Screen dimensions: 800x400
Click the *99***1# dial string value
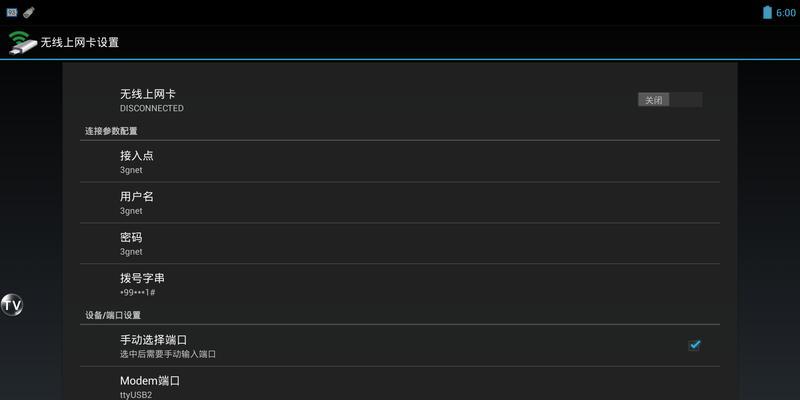coord(137,293)
